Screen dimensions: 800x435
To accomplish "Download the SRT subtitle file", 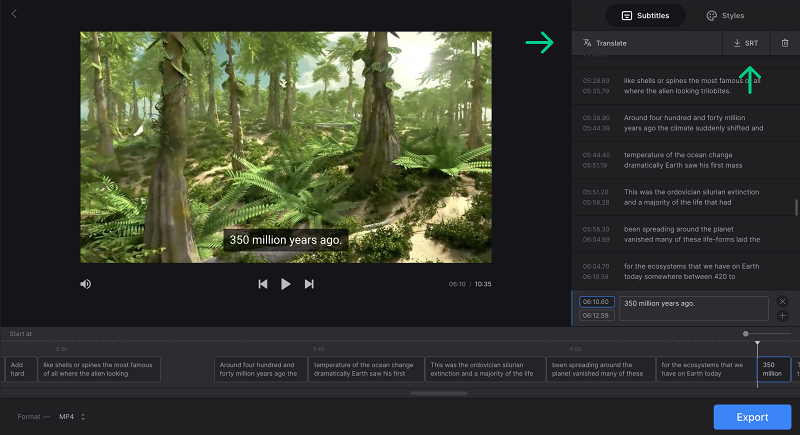I will coord(746,43).
